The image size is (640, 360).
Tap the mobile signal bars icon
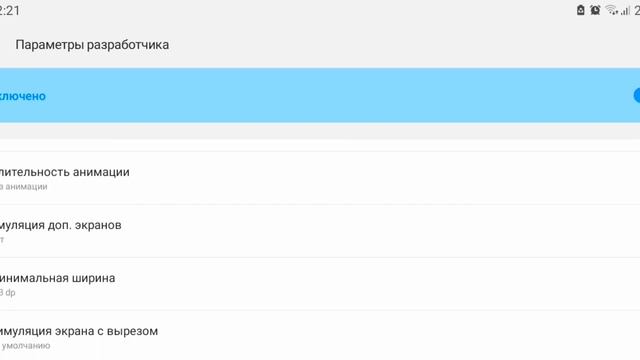[x=625, y=11]
